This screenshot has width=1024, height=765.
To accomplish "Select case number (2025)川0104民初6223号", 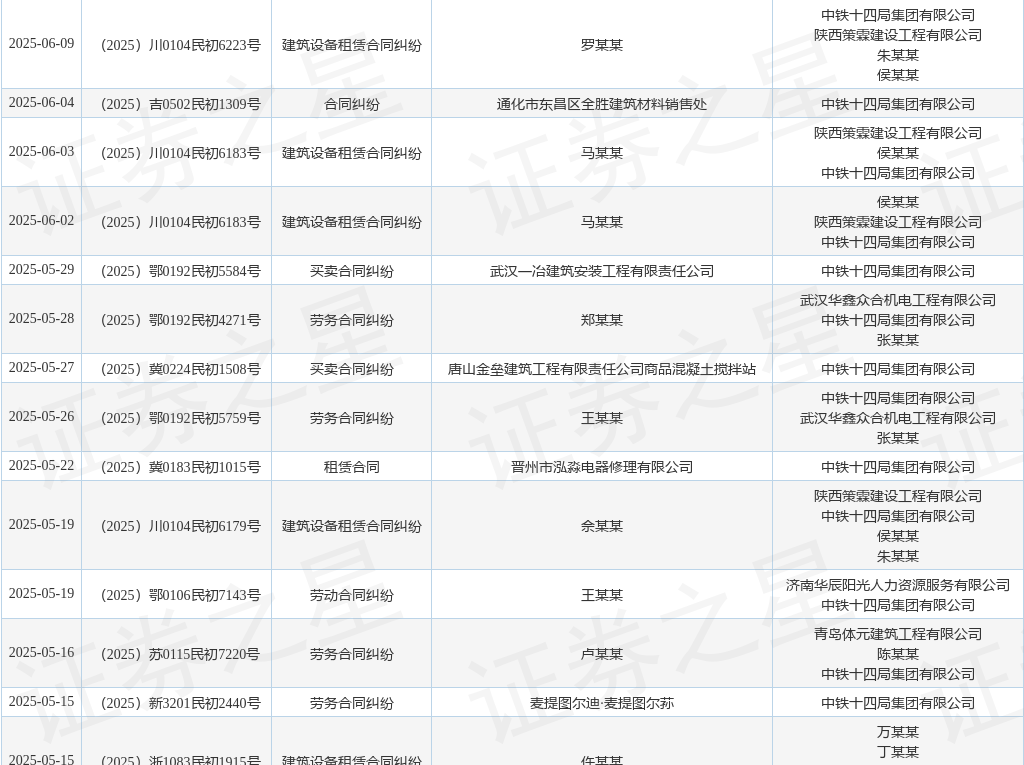I will tap(180, 45).
